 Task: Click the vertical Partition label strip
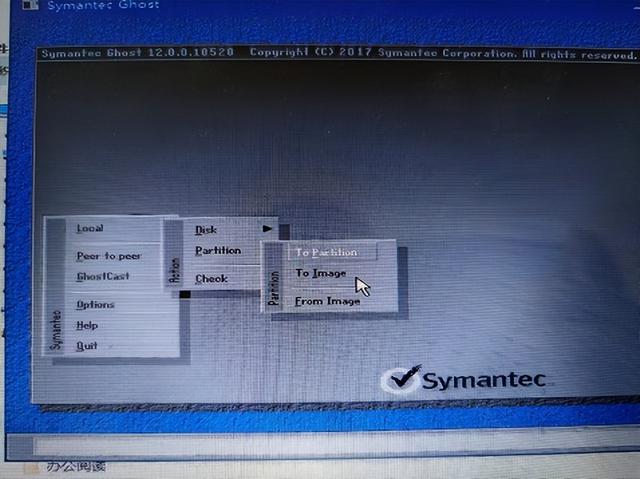point(273,277)
